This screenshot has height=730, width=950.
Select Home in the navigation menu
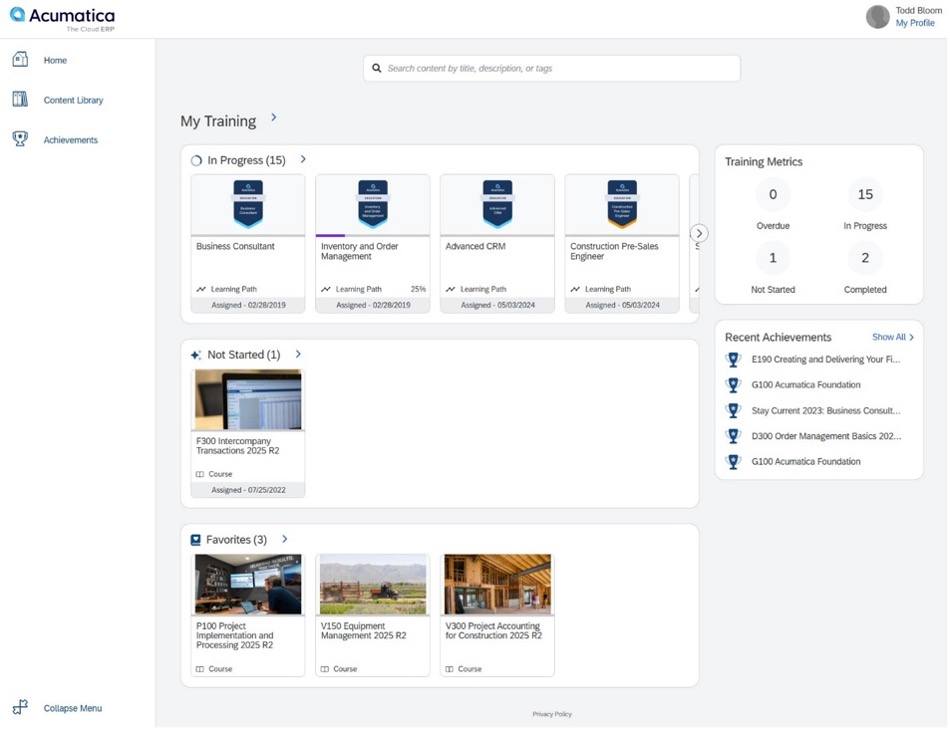click(54, 60)
